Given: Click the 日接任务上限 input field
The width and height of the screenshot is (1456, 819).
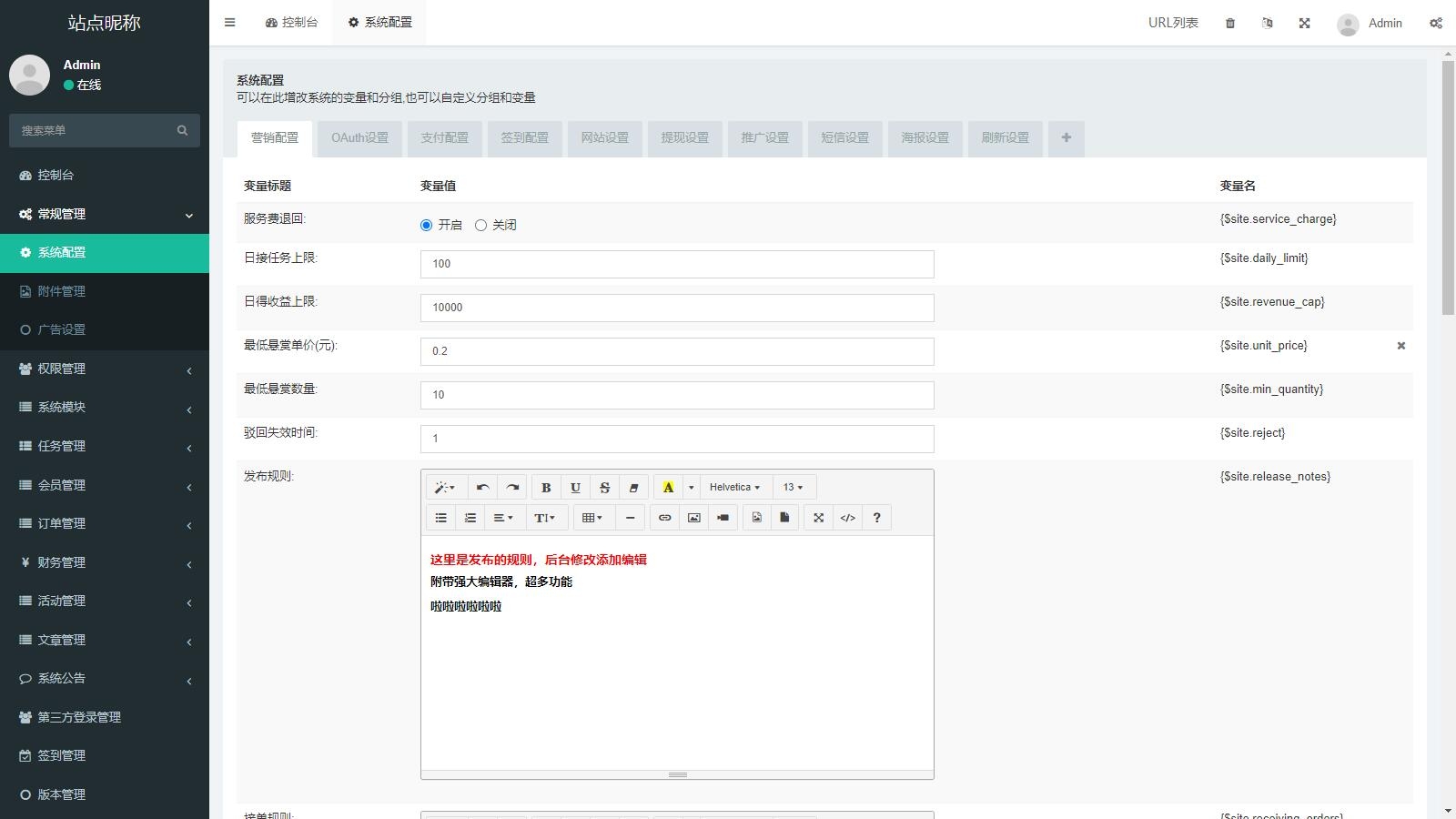Looking at the screenshot, I should click(x=677, y=264).
